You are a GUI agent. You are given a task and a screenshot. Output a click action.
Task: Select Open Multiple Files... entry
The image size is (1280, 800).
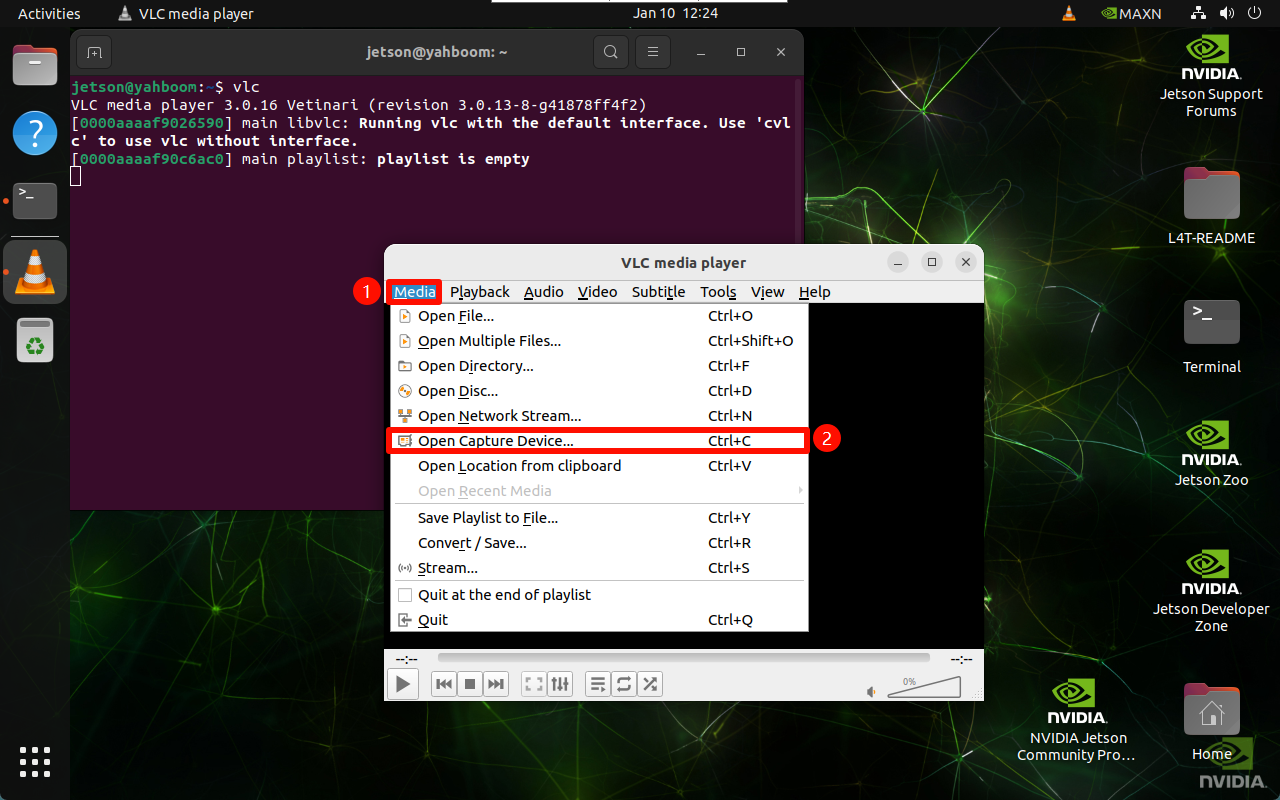tap(598, 341)
